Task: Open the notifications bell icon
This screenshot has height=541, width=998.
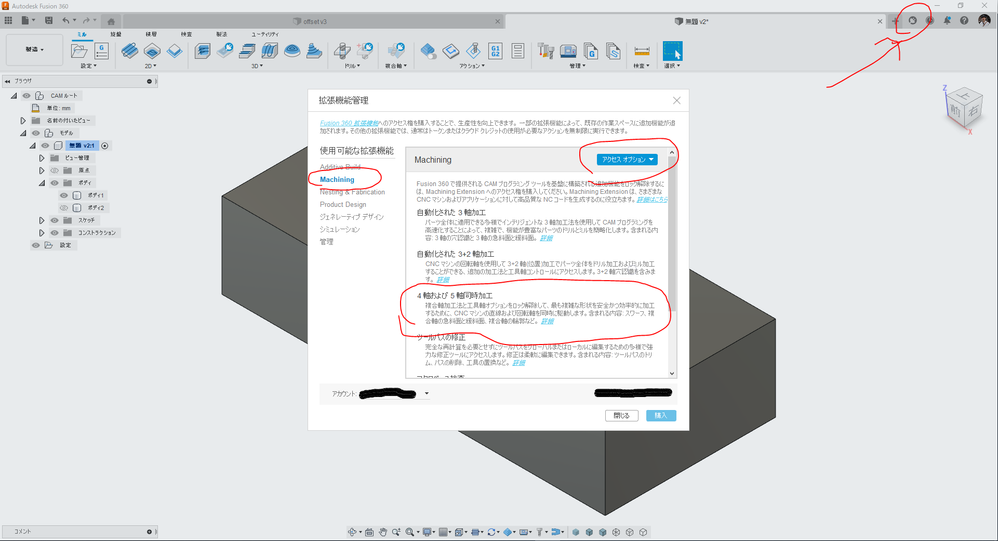Action: pyautogui.click(x=947, y=20)
